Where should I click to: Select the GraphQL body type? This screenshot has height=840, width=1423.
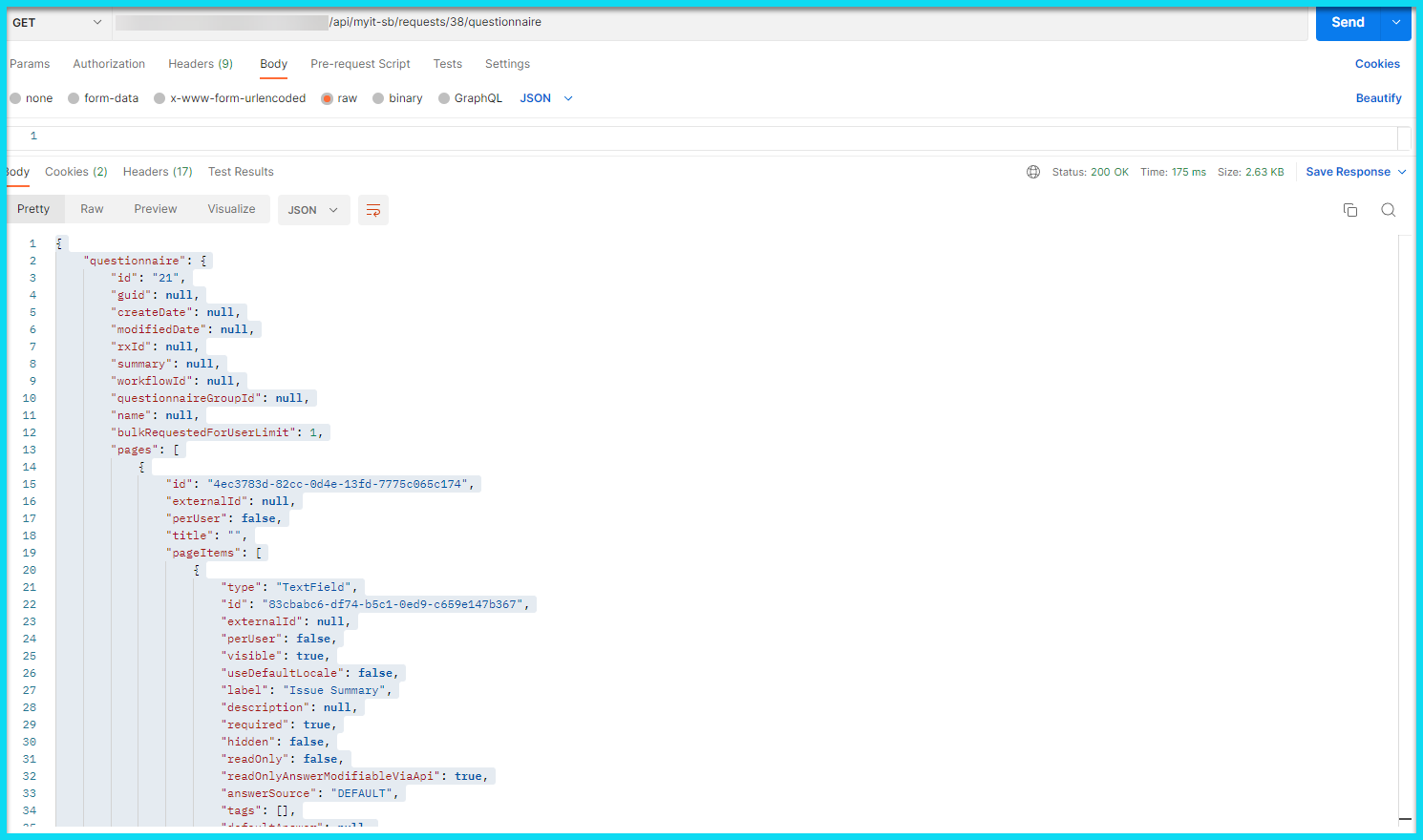click(444, 98)
